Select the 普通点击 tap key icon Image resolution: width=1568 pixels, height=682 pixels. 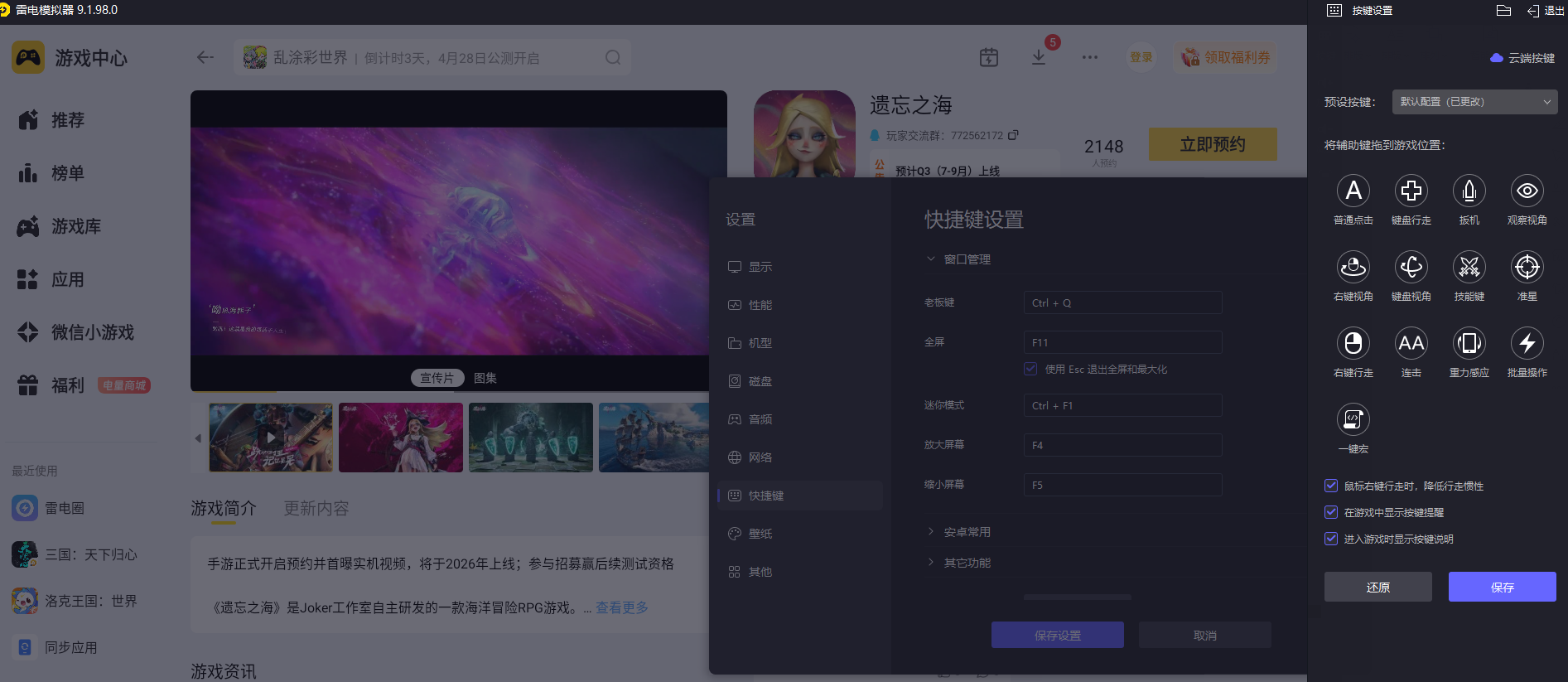[1353, 191]
